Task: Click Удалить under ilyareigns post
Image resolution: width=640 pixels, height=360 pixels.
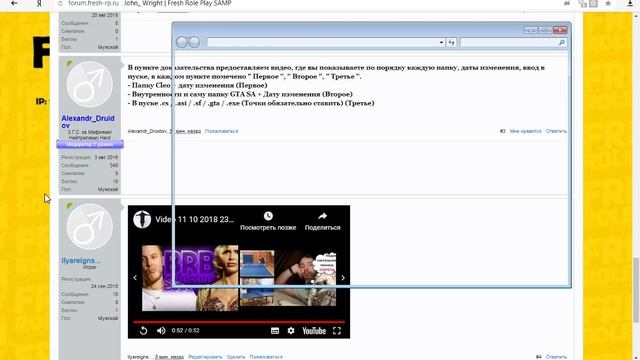Action: click(236, 357)
